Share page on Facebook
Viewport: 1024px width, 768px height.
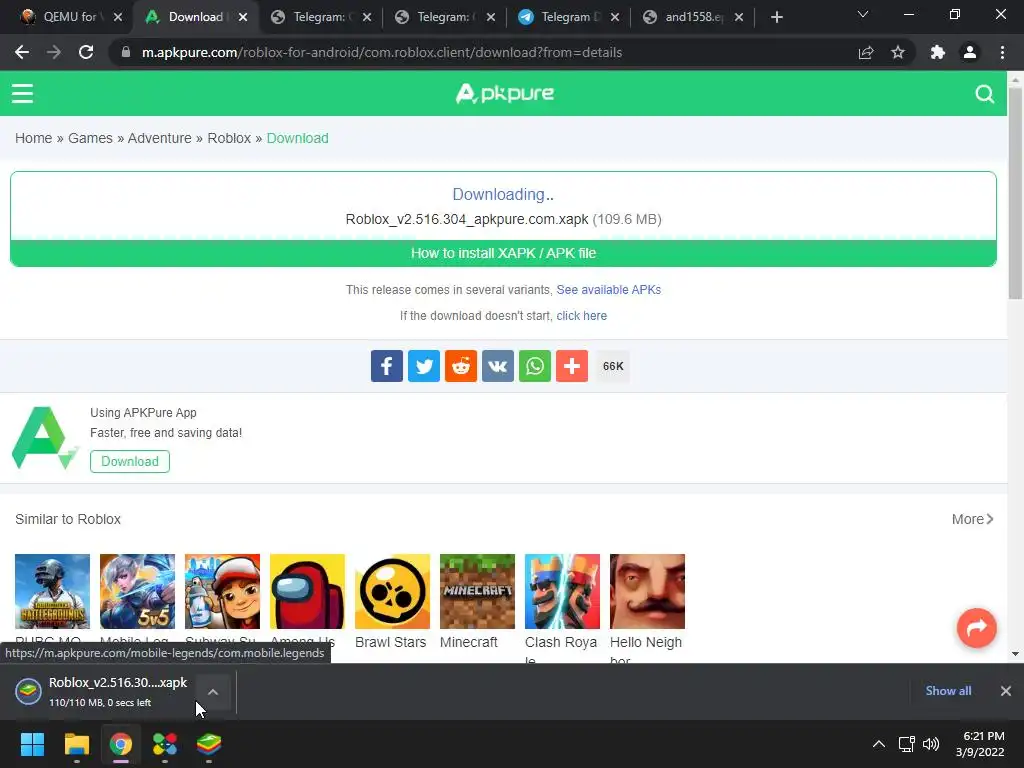387,366
